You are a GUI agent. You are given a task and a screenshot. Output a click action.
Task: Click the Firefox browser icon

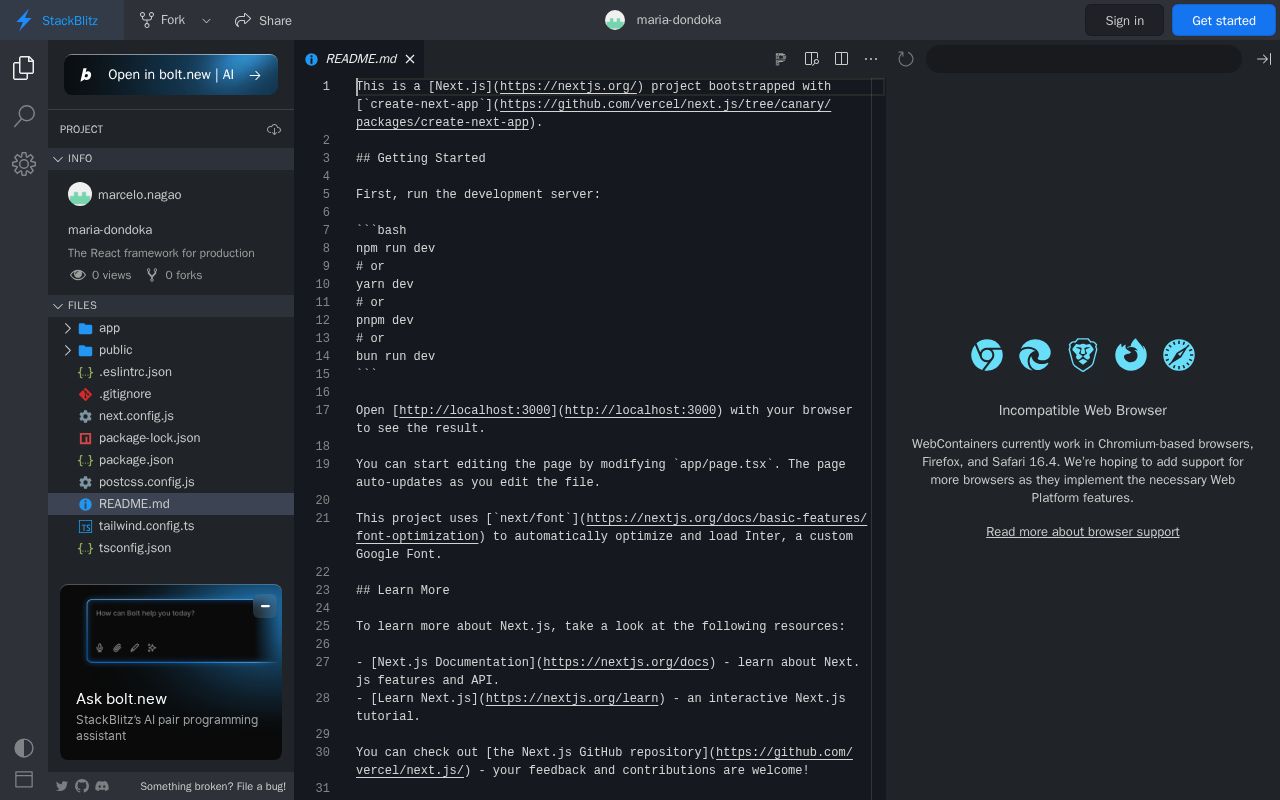(1131, 355)
